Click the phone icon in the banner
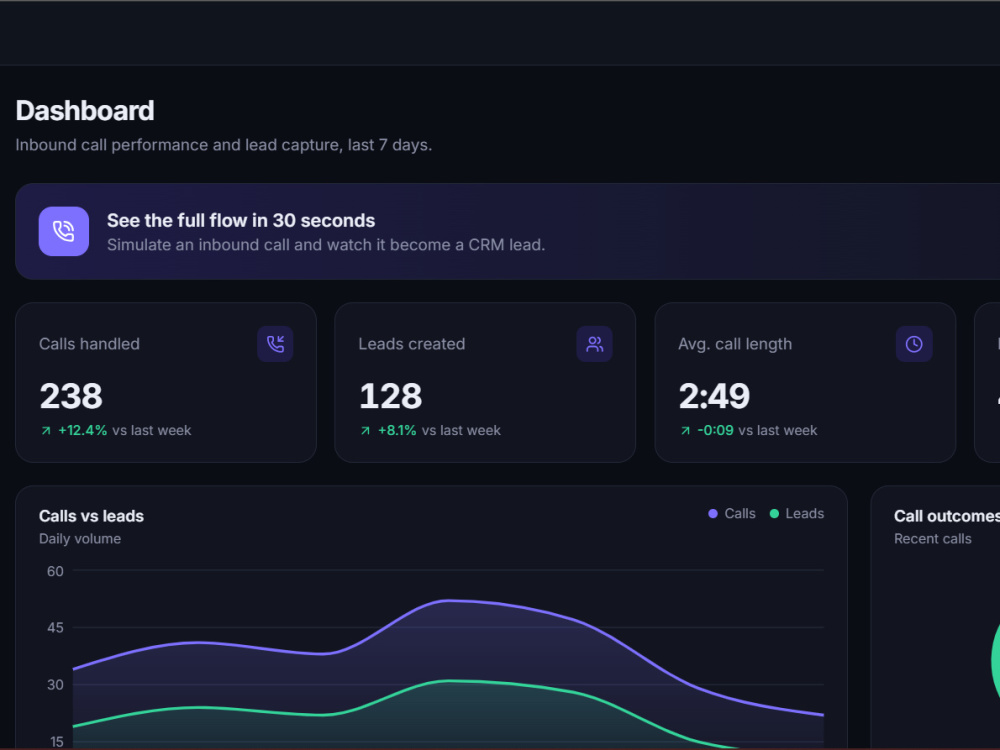The image size is (1000, 750). [64, 231]
